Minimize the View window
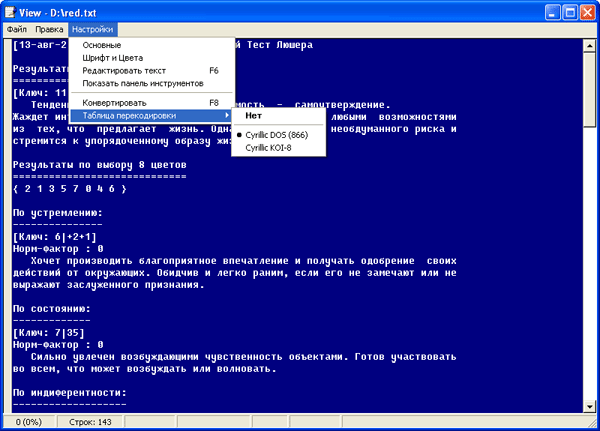 (x=552, y=13)
